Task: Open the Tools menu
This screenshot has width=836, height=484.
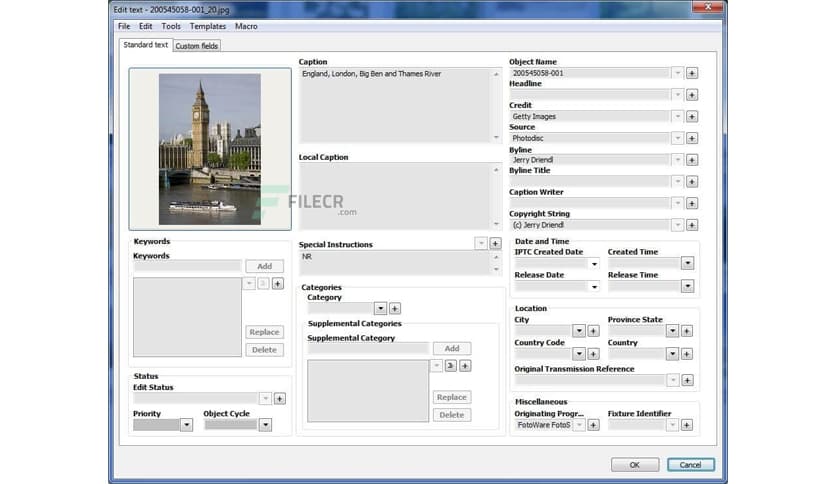Action: [171, 26]
